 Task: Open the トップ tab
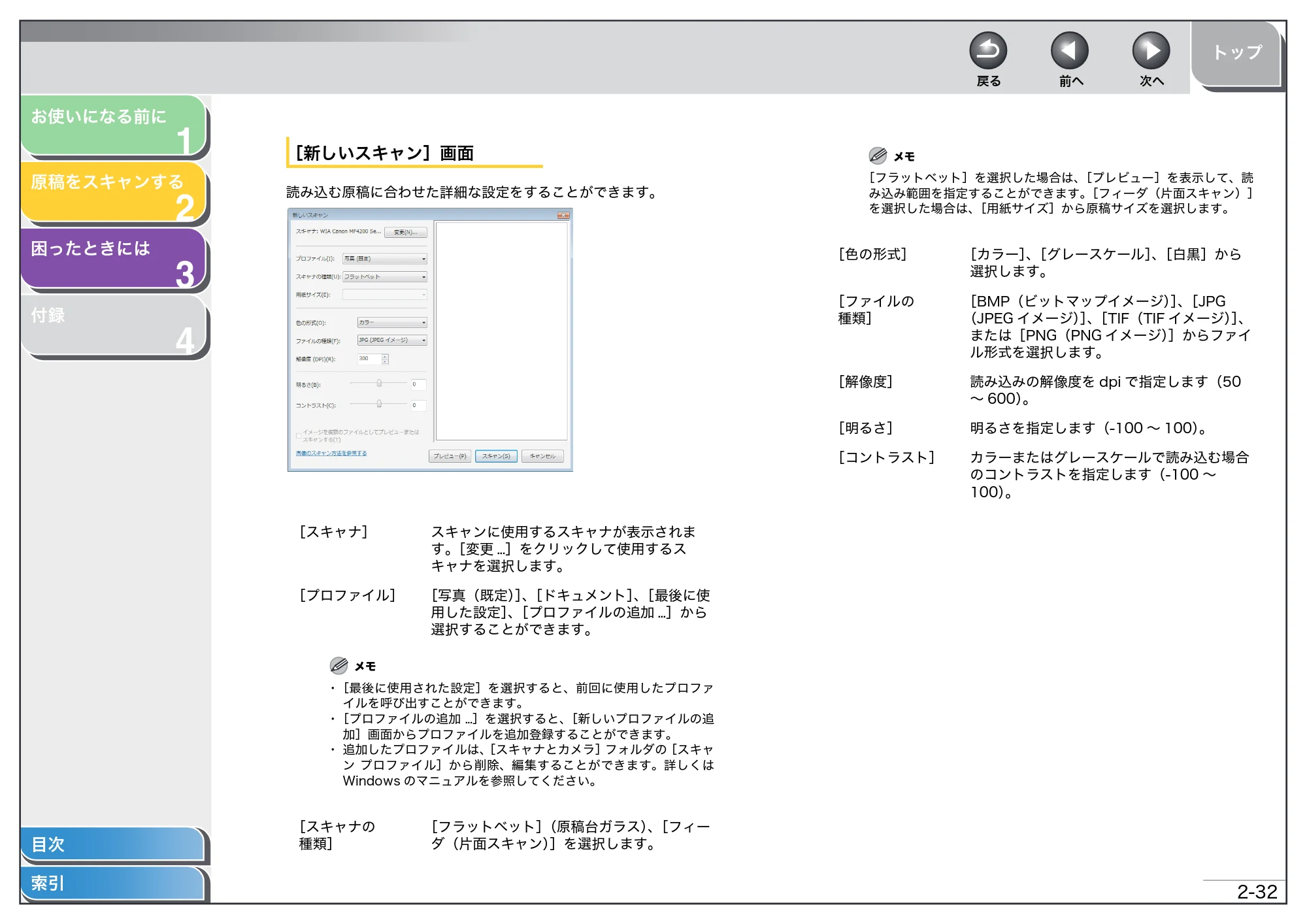pos(1236,54)
